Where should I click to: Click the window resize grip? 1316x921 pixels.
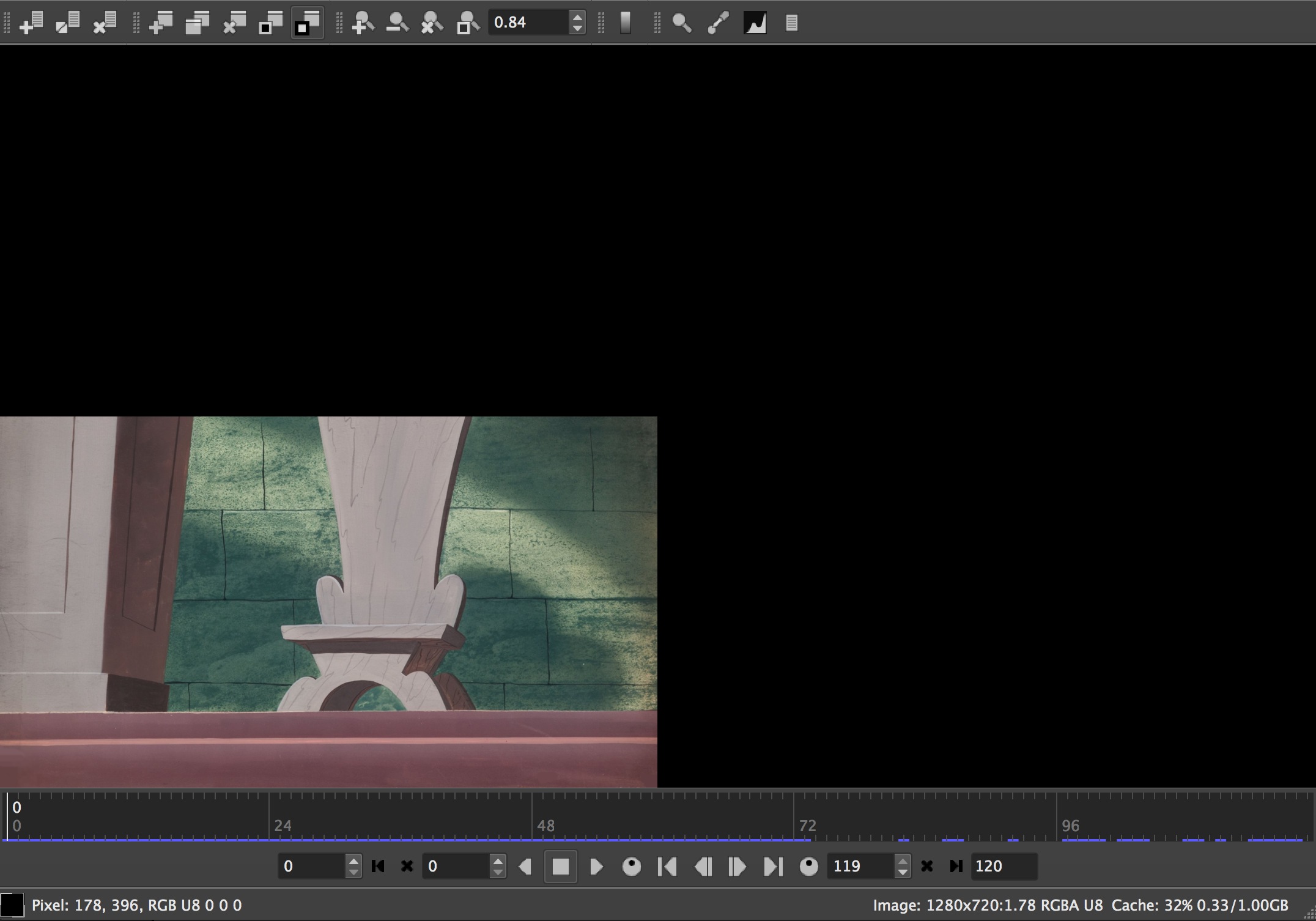[1309, 914]
